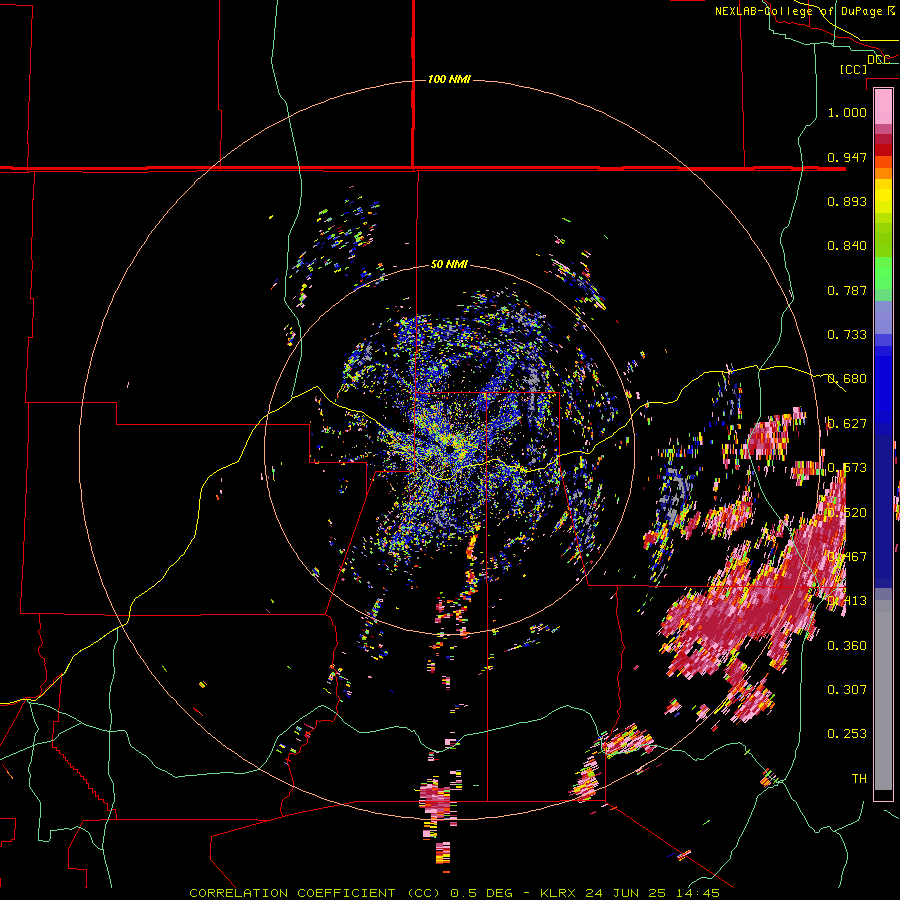This screenshot has width=900, height=900.
Task: Click the bright green band of color scale
Action: [883, 273]
